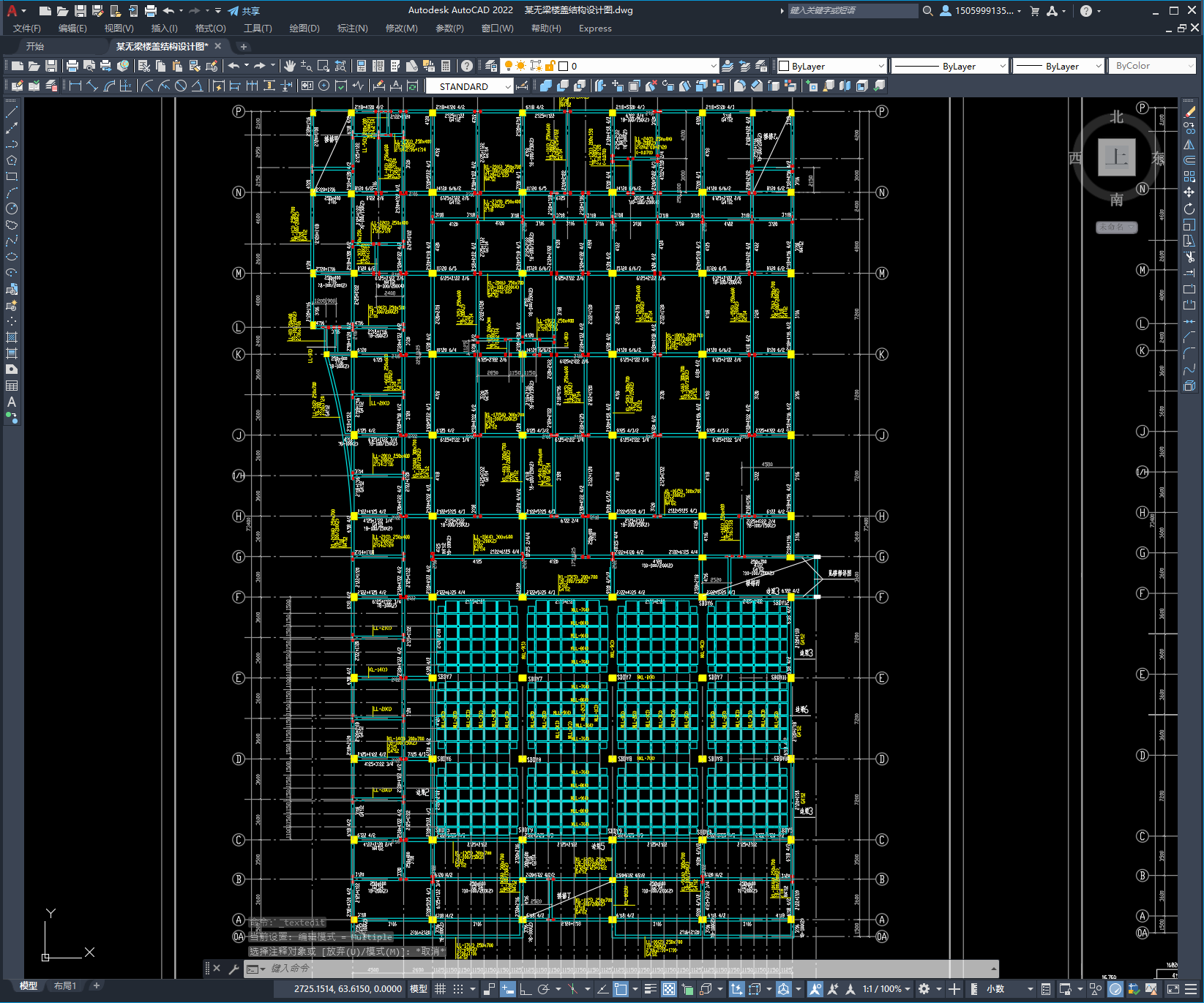
Task: Select the multiline text 'A' tool on the left toolbar
Action: (12, 402)
